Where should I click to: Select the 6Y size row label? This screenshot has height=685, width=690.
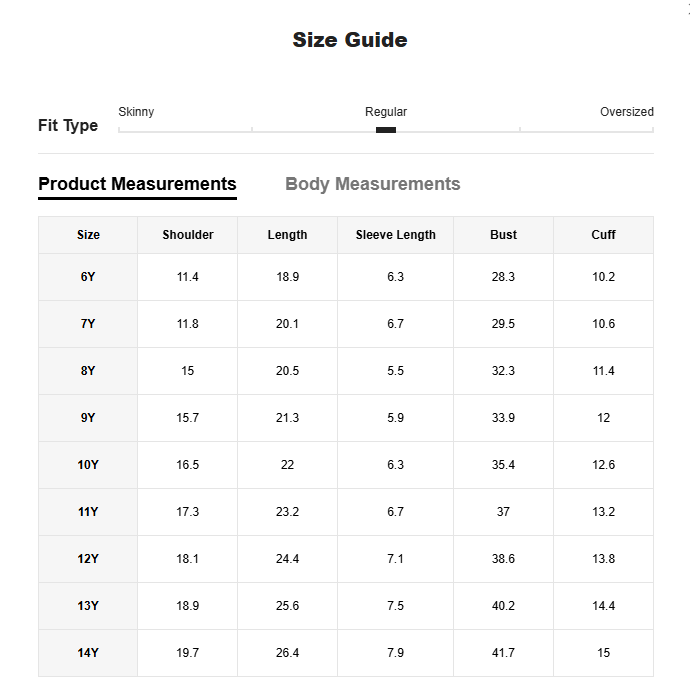(88, 277)
